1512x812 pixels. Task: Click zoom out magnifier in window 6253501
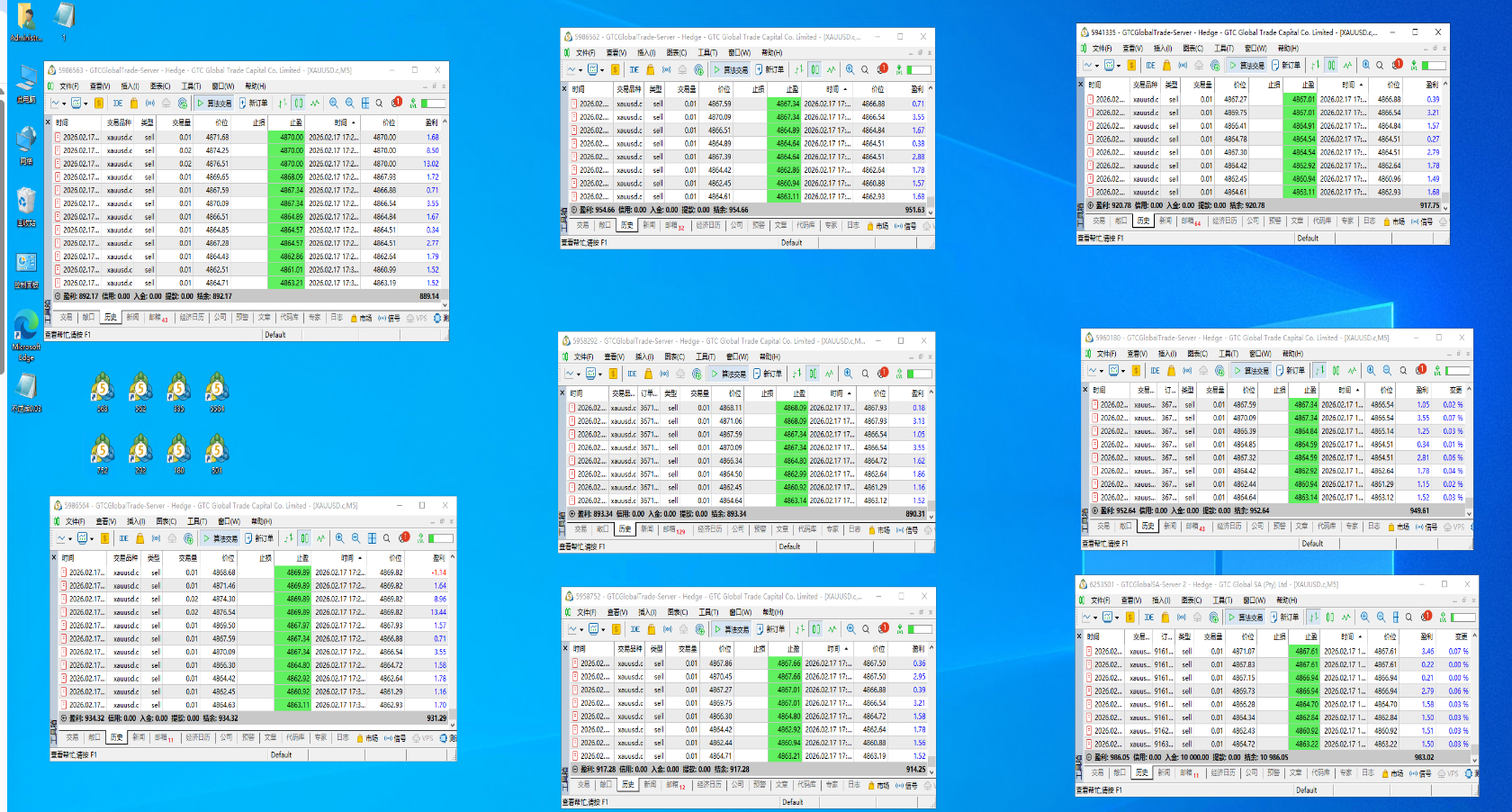1381,618
